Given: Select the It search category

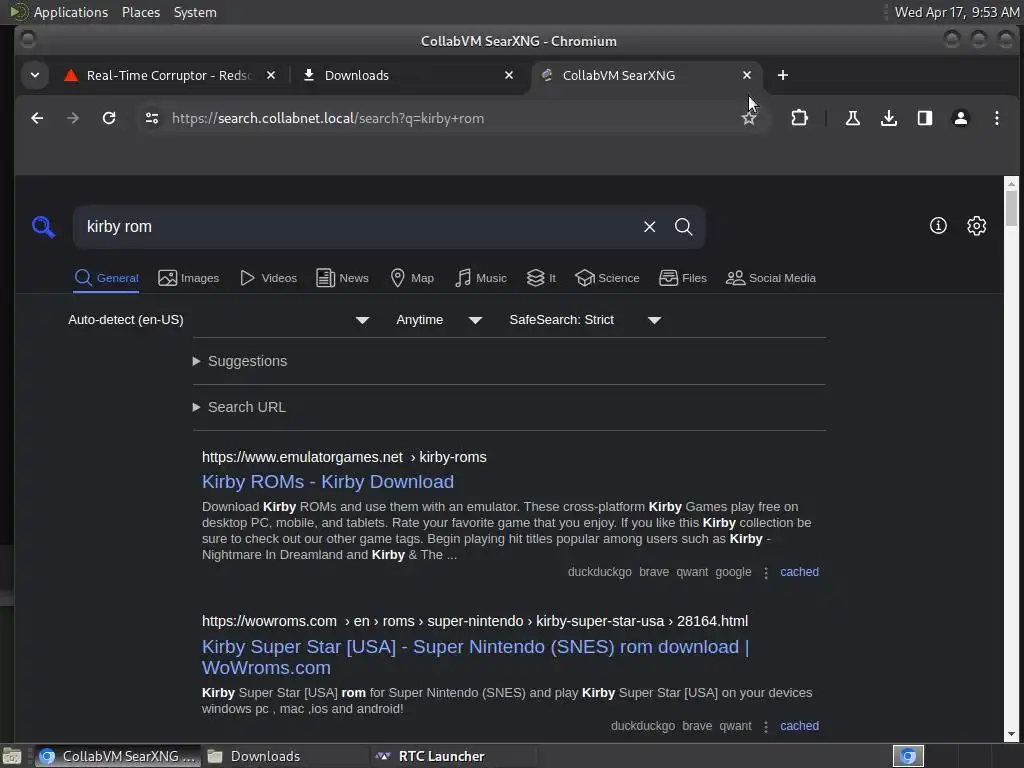Looking at the screenshot, I should [x=541, y=278].
